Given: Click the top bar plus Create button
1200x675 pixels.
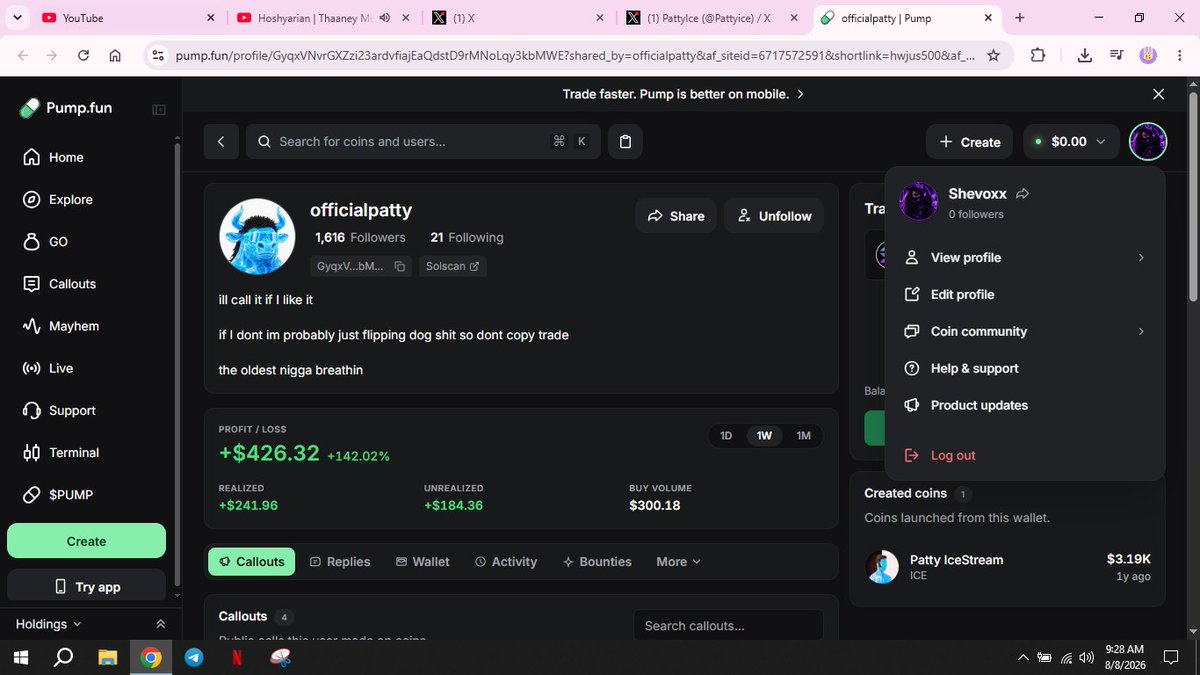Looking at the screenshot, I should coord(969,142).
